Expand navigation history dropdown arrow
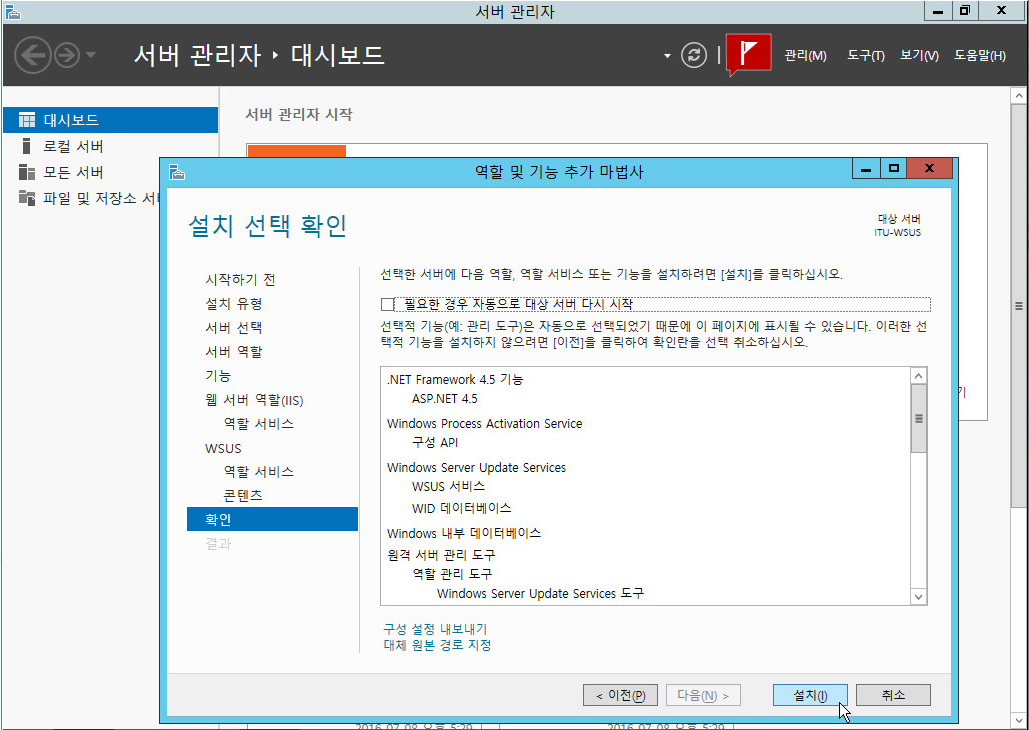The height and width of the screenshot is (730, 1029). pos(91,55)
